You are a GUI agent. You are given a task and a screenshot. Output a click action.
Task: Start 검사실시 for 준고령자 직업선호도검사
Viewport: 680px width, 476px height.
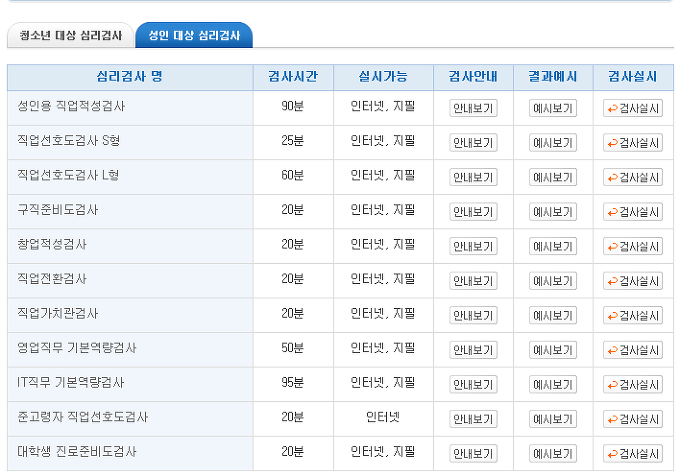point(633,419)
